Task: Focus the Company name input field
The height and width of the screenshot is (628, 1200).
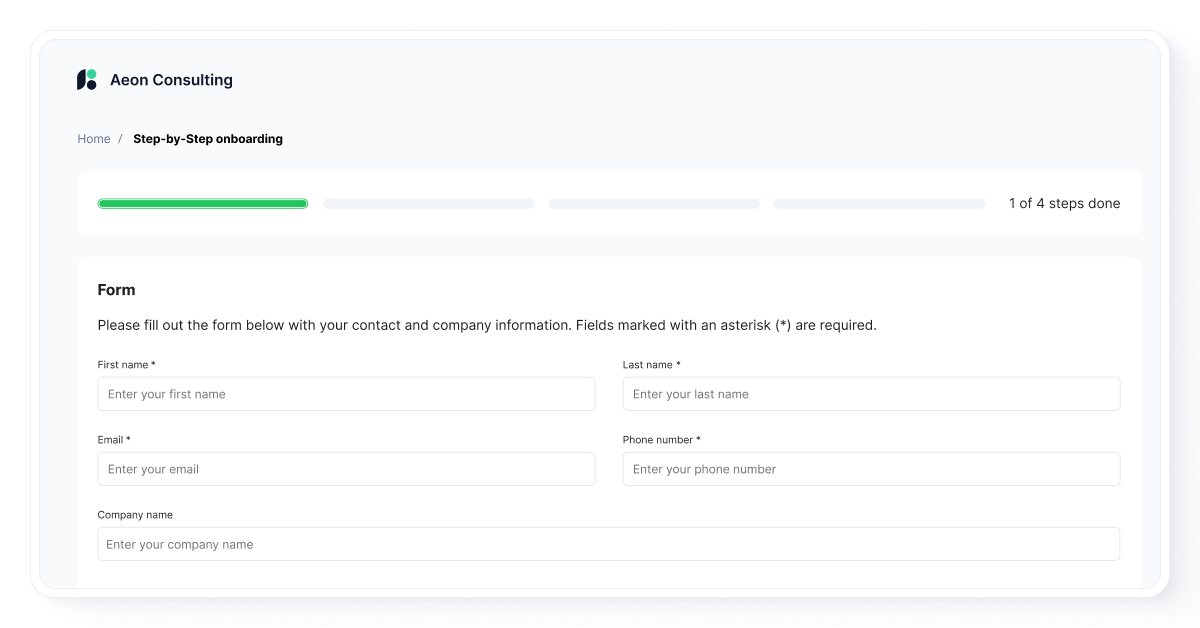Action: [608, 544]
